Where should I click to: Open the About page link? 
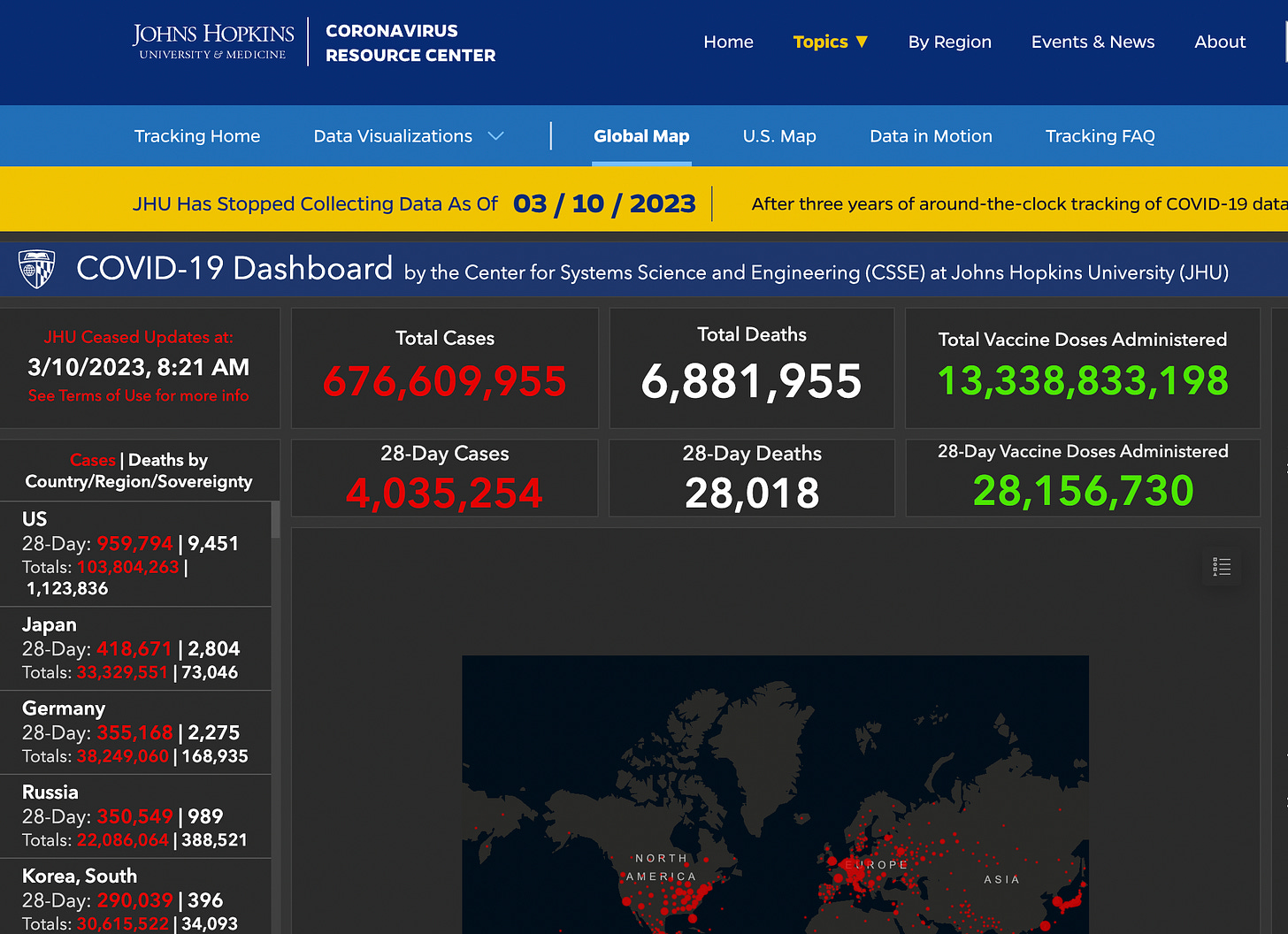pos(1220,42)
